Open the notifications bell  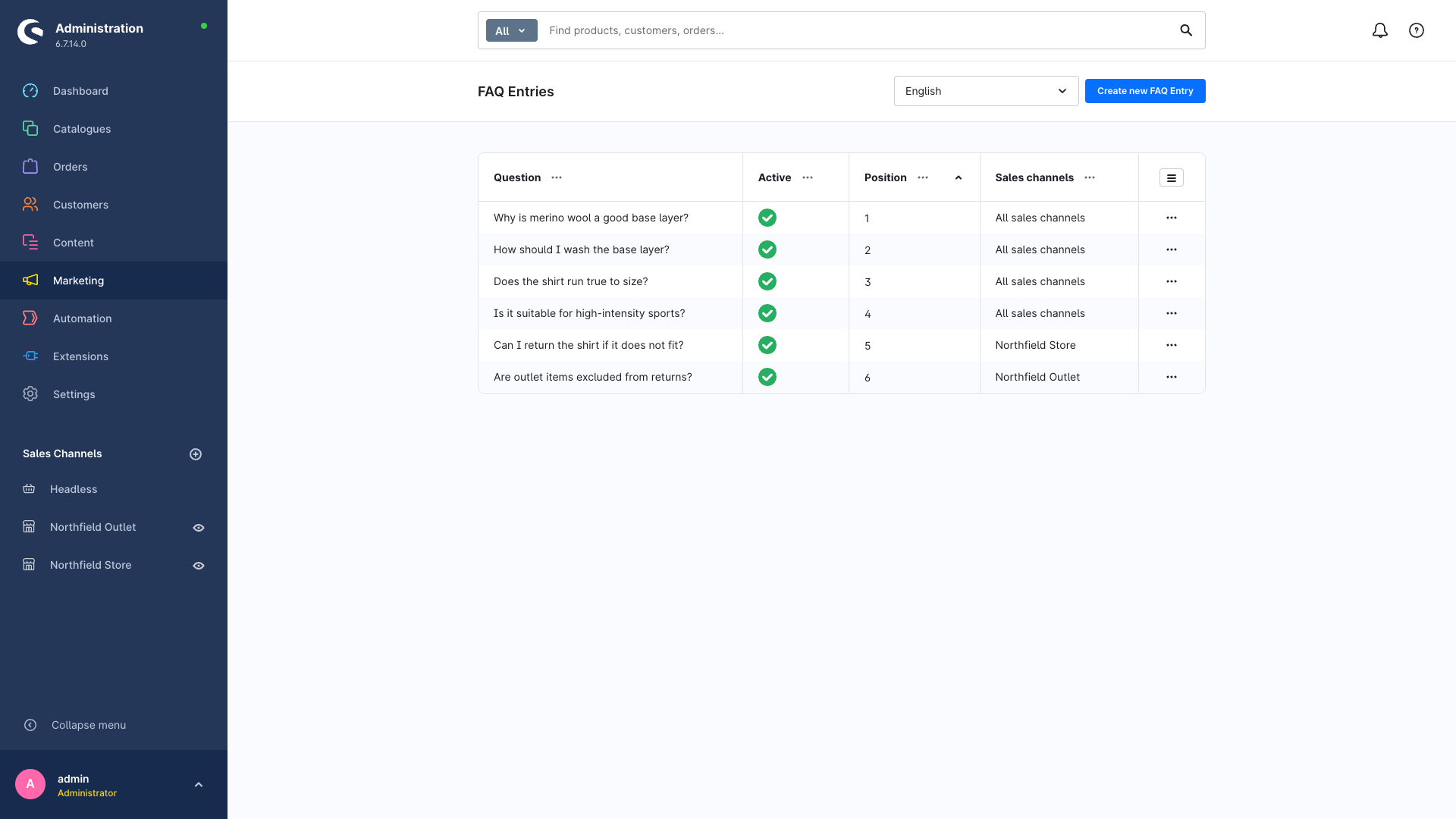click(x=1380, y=30)
